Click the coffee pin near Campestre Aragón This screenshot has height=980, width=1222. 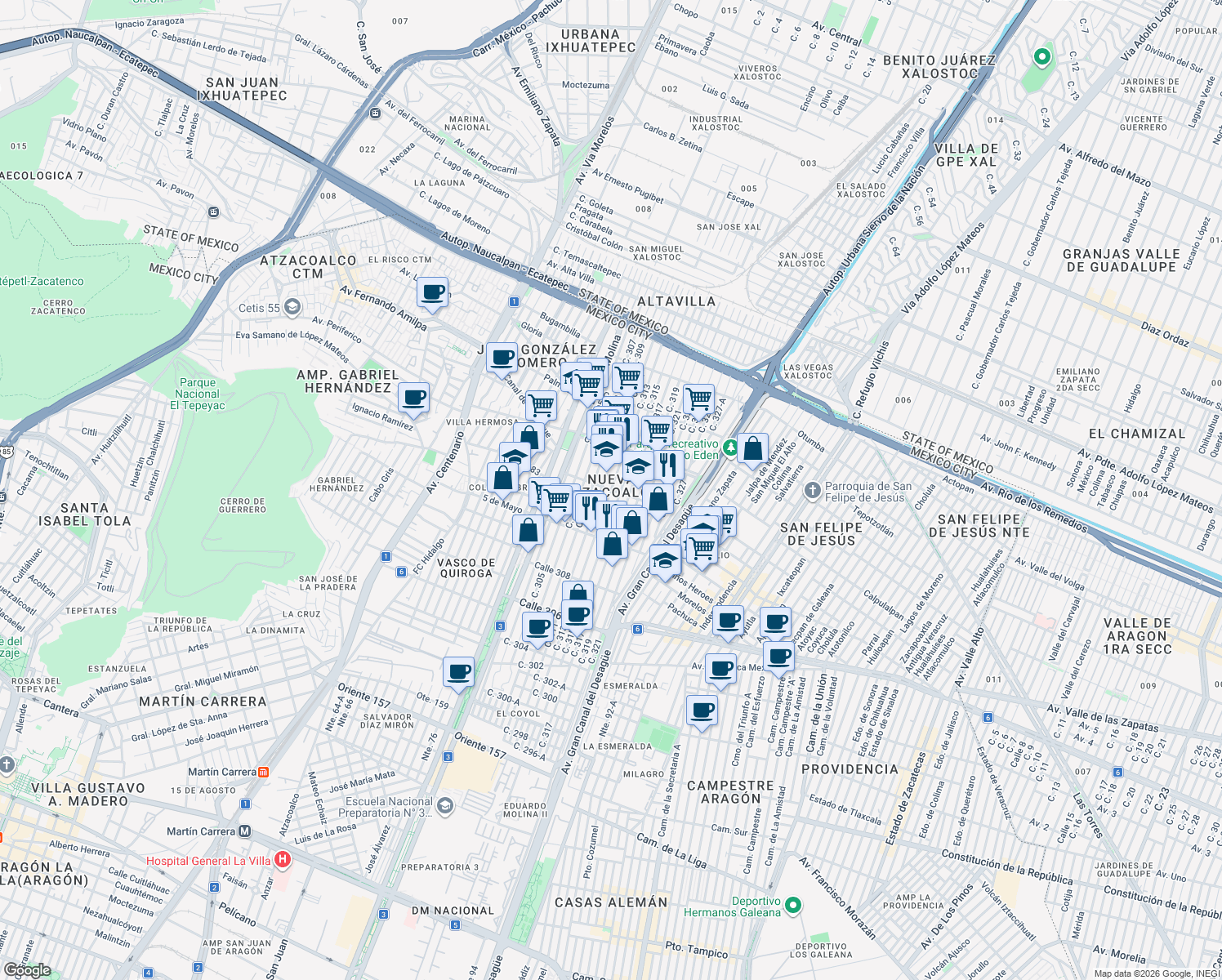coord(701,710)
